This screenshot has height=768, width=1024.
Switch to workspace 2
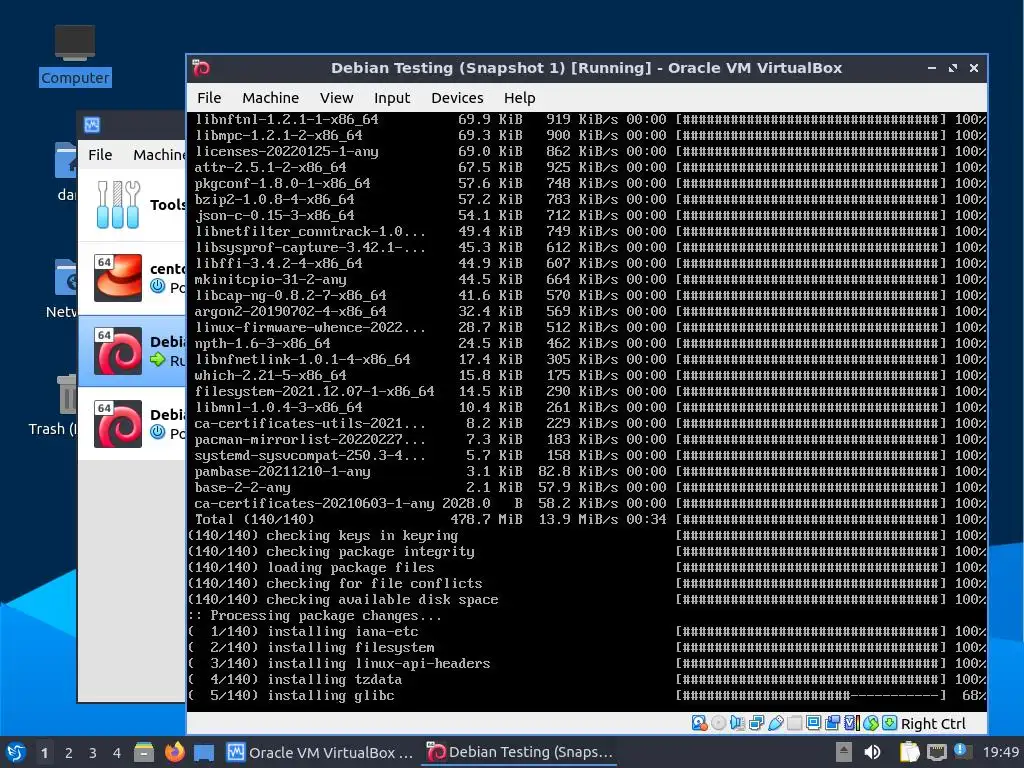click(69, 753)
